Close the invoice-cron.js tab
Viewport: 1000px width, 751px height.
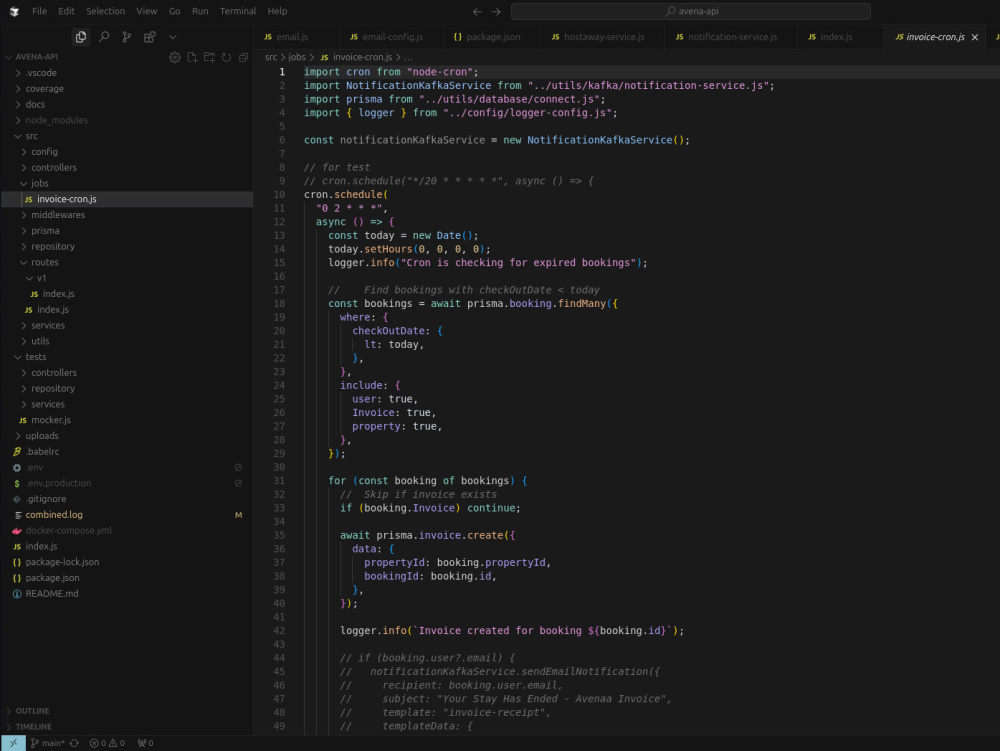click(x=974, y=37)
